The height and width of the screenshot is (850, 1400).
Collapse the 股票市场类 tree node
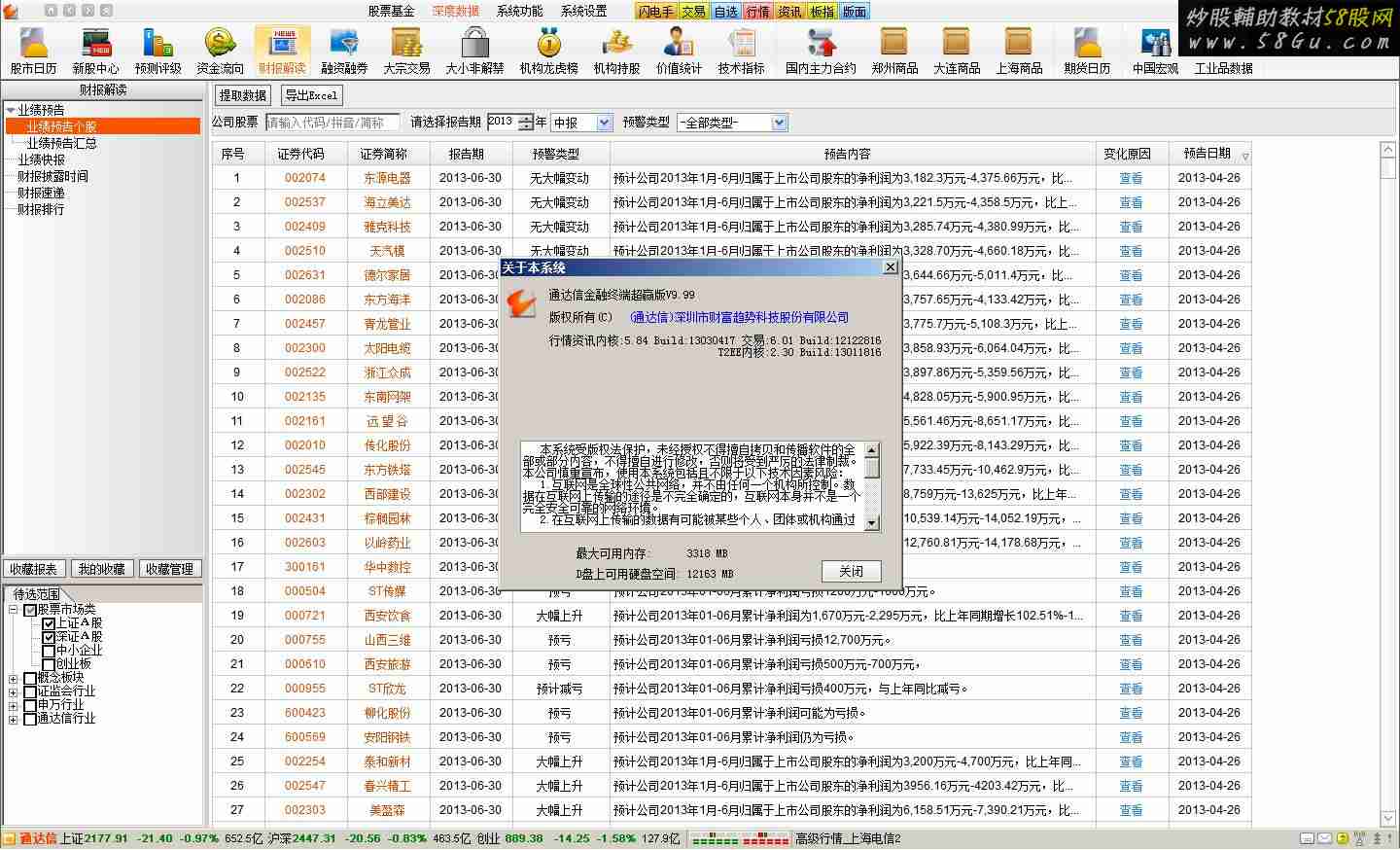coord(14,610)
